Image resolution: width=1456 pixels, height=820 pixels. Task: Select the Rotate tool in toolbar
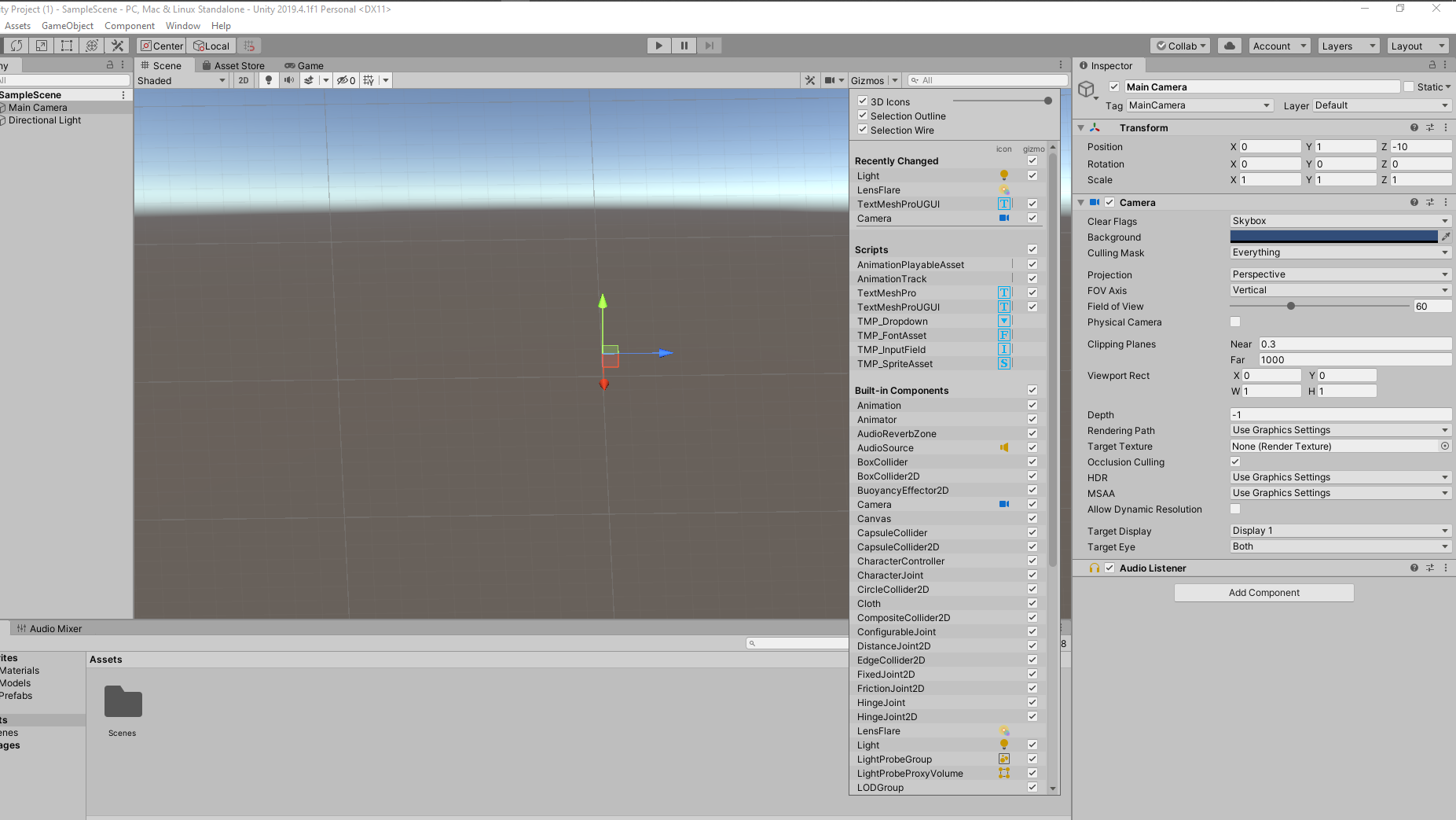click(17, 46)
